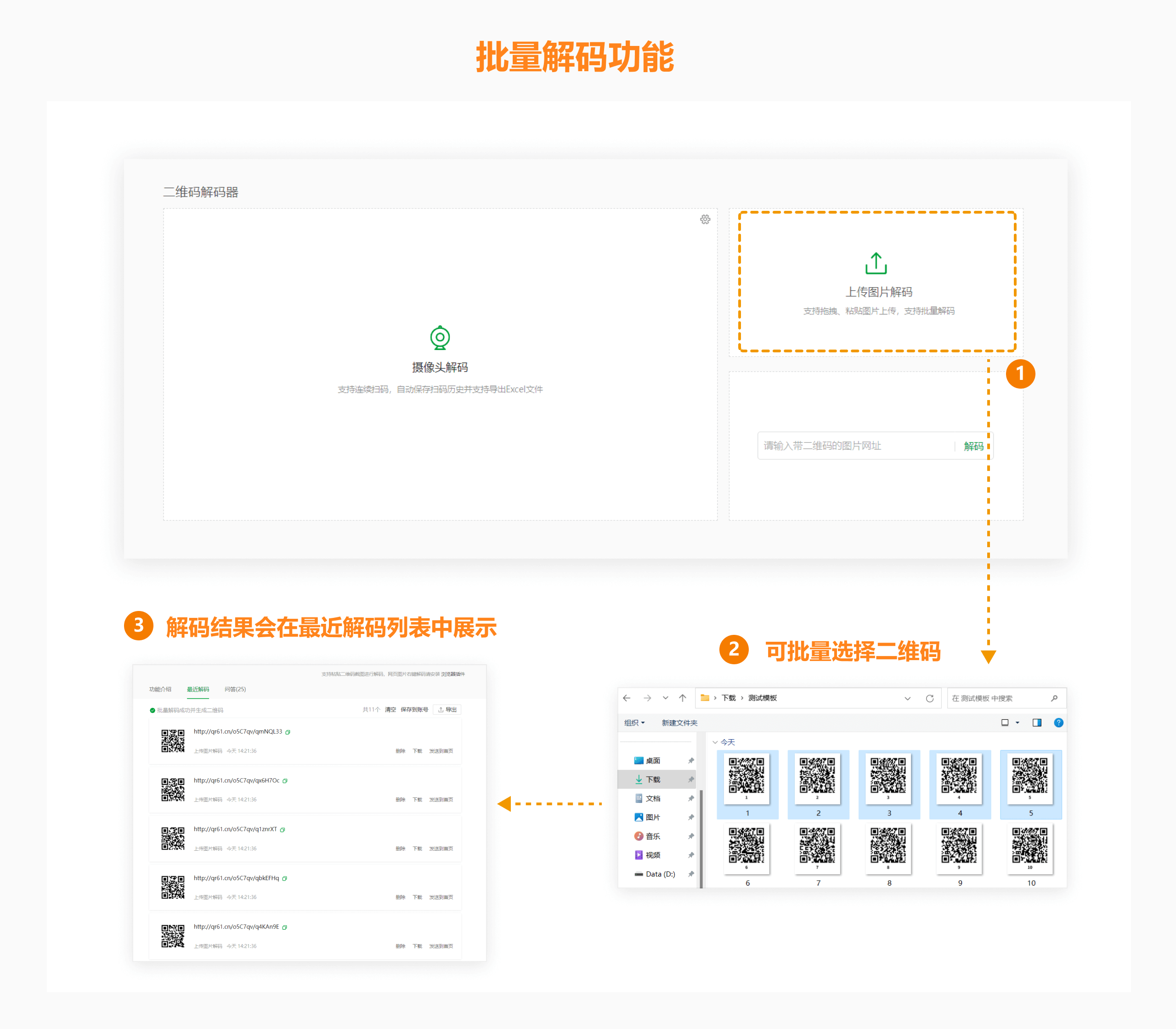1176x1029 pixels.
Task: Select QR image file 10
Action: 1031,855
